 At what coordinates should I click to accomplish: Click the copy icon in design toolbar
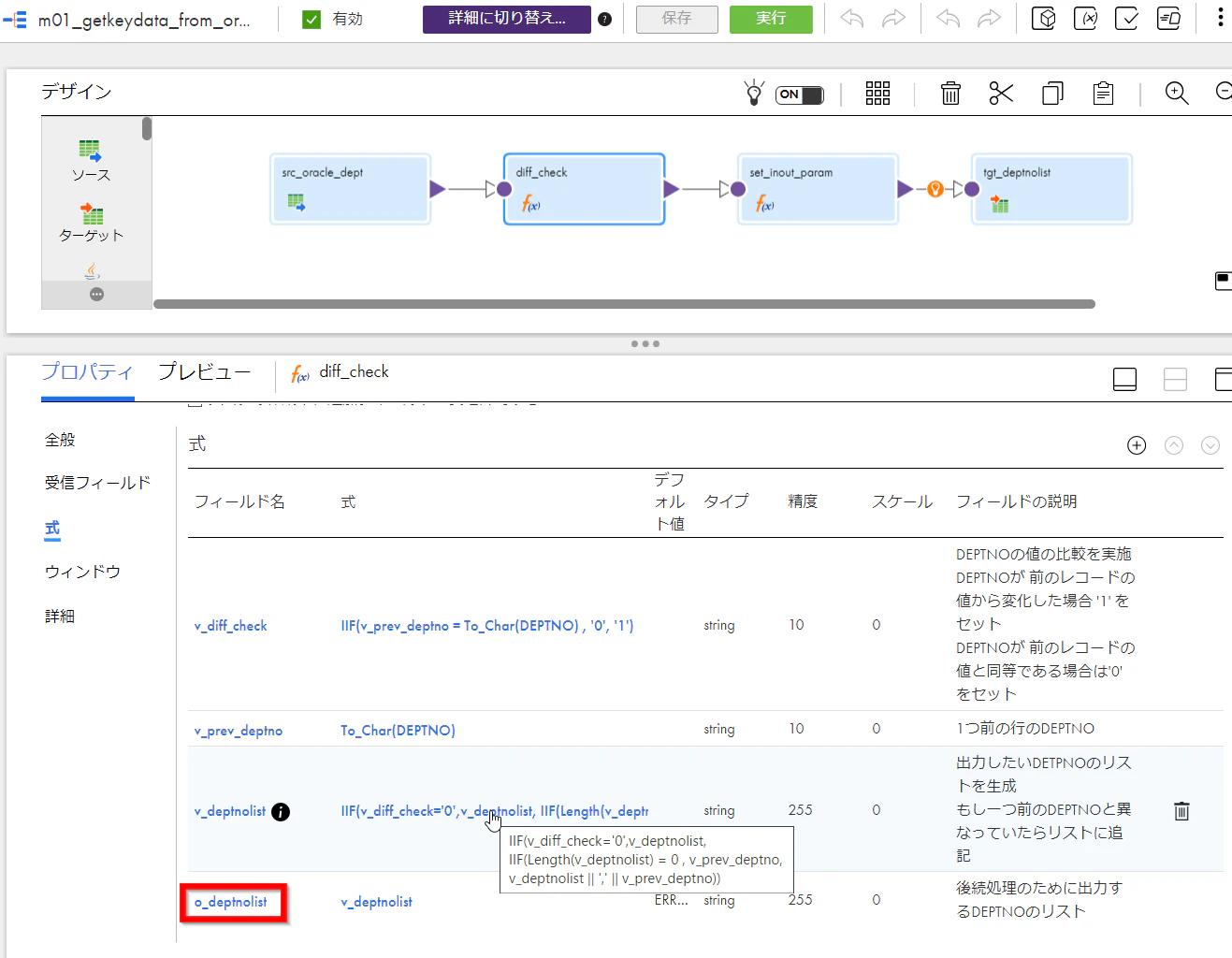coord(1052,93)
